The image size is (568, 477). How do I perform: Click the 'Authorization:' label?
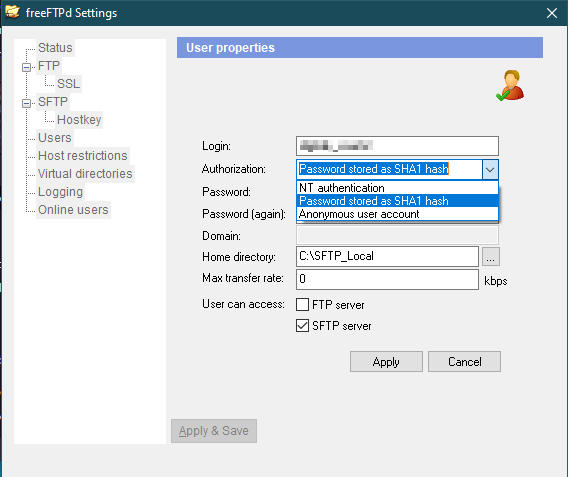click(234, 169)
